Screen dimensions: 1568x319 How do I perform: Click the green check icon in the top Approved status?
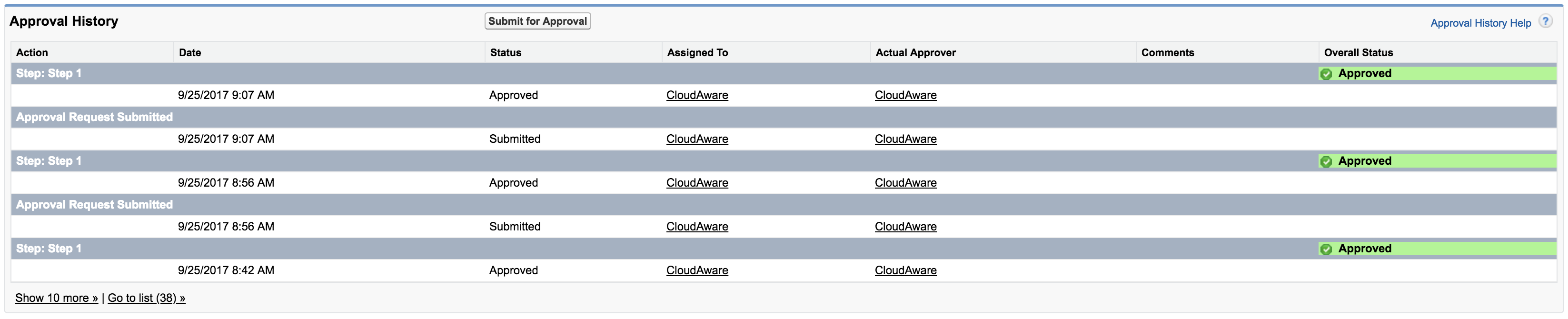1326,74
